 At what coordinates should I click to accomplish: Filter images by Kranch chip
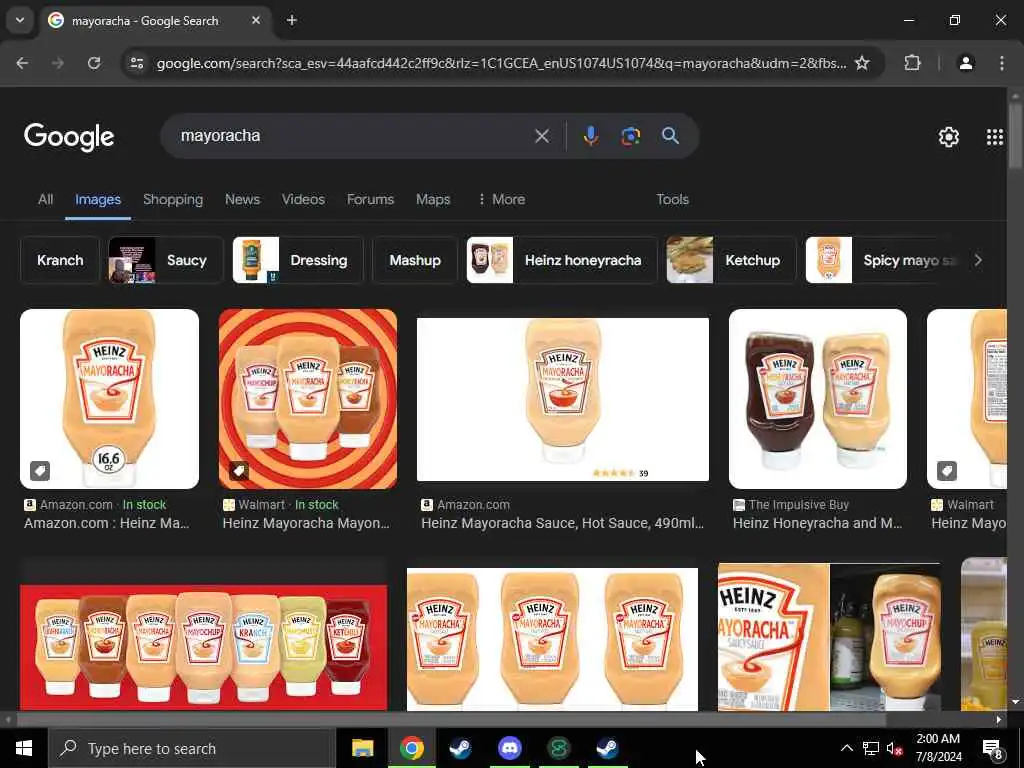(x=60, y=260)
